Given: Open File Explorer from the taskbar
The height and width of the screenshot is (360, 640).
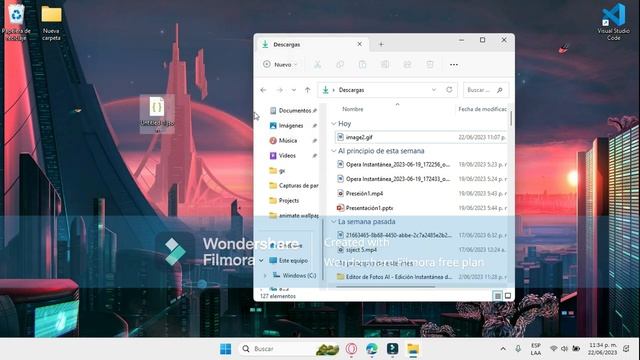Looking at the screenshot, I should tap(413, 349).
